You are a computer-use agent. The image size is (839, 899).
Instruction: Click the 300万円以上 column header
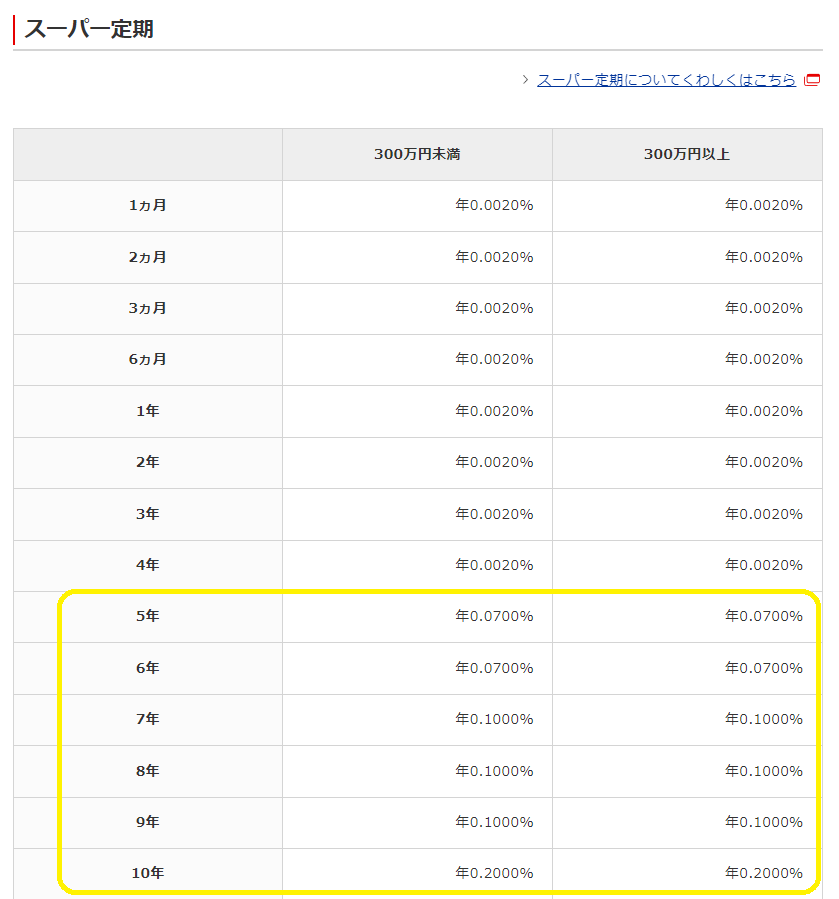[x=687, y=154]
